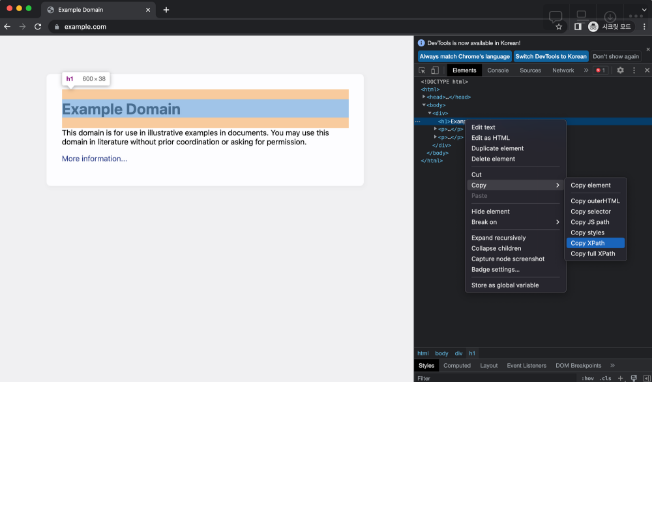Image resolution: width=652 pixels, height=512 pixels.
Task: Open Chrome's three-dot menu
Action: pyautogui.click(x=644, y=27)
